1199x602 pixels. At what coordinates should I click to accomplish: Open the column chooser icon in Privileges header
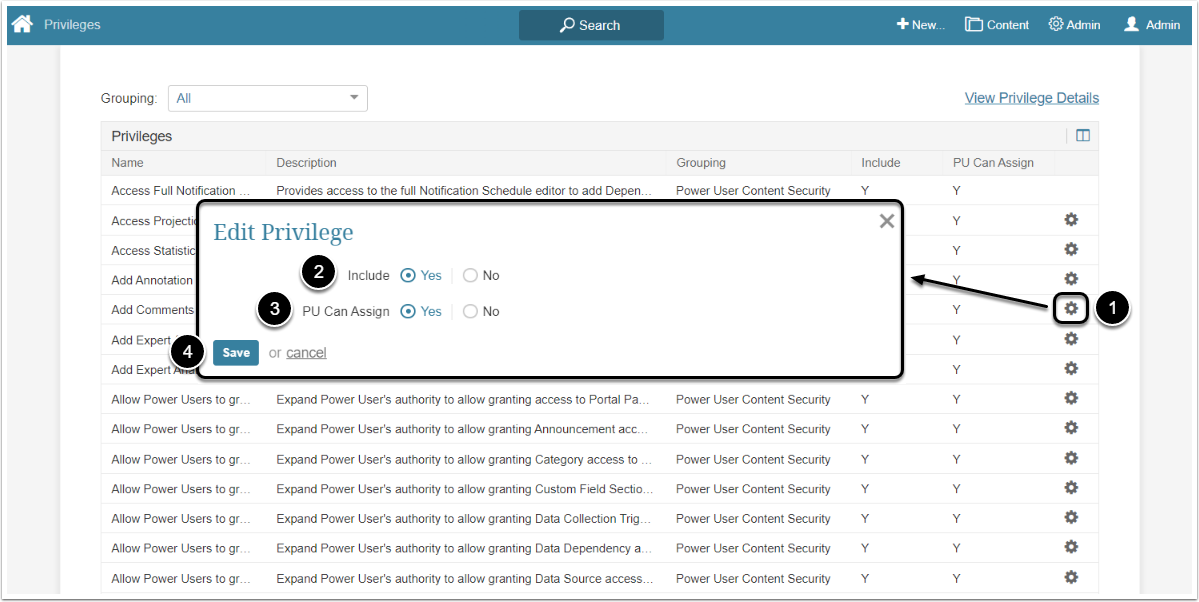tap(1082, 136)
